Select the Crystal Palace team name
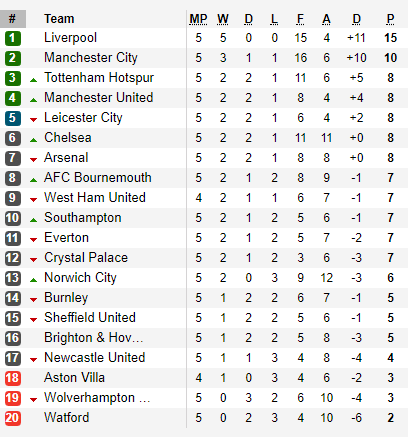The width and height of the screenshot is (408, 437). (86, 258)
